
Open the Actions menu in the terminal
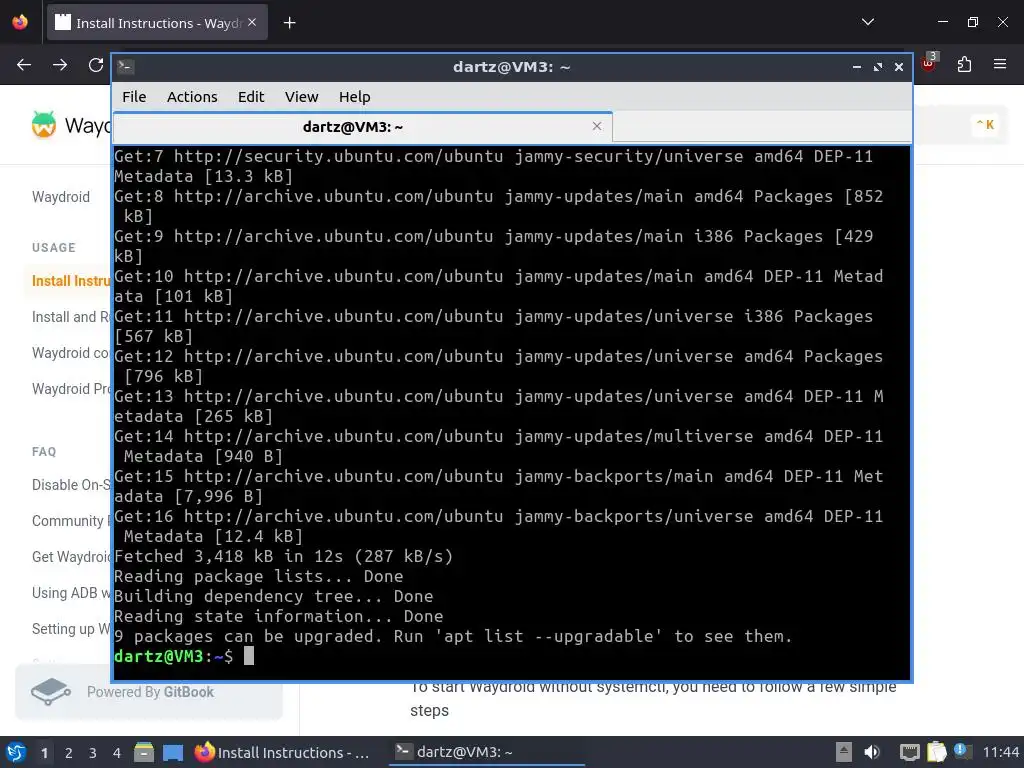click(x=192, y=97)
